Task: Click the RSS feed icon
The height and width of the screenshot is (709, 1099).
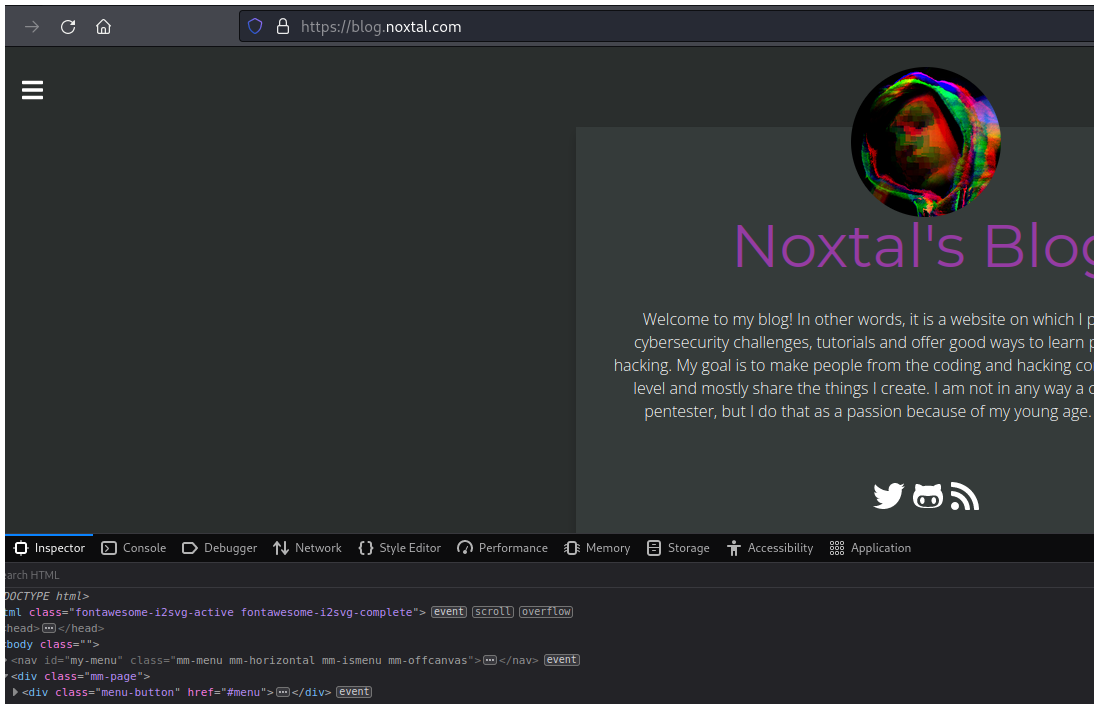Action: click(x=964, y=496)
